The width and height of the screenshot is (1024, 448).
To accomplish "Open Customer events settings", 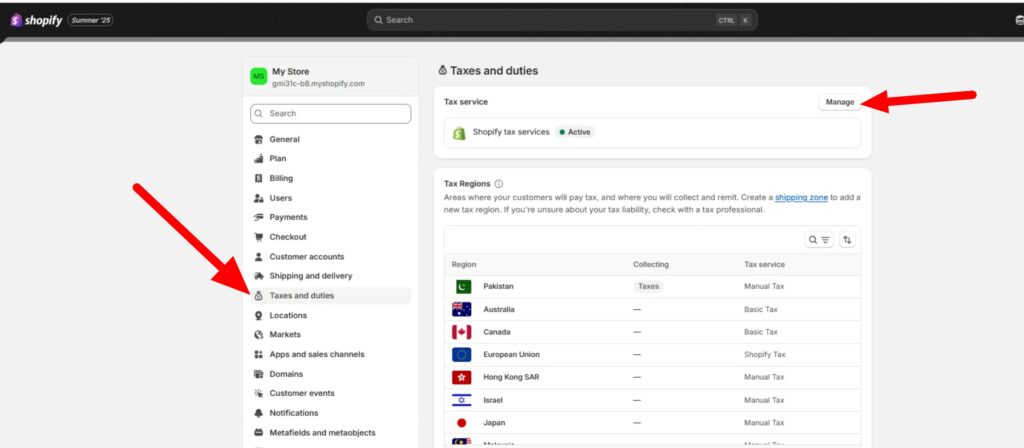I will (x=330, y=393).
